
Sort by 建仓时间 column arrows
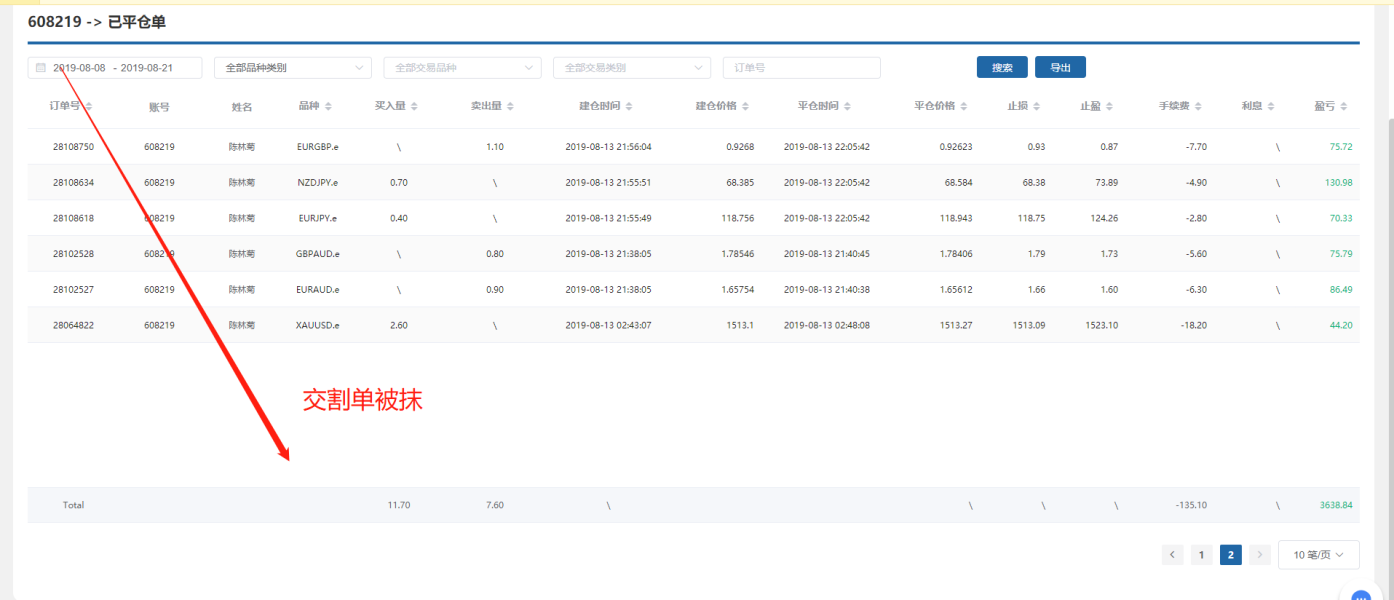[628, 106]
